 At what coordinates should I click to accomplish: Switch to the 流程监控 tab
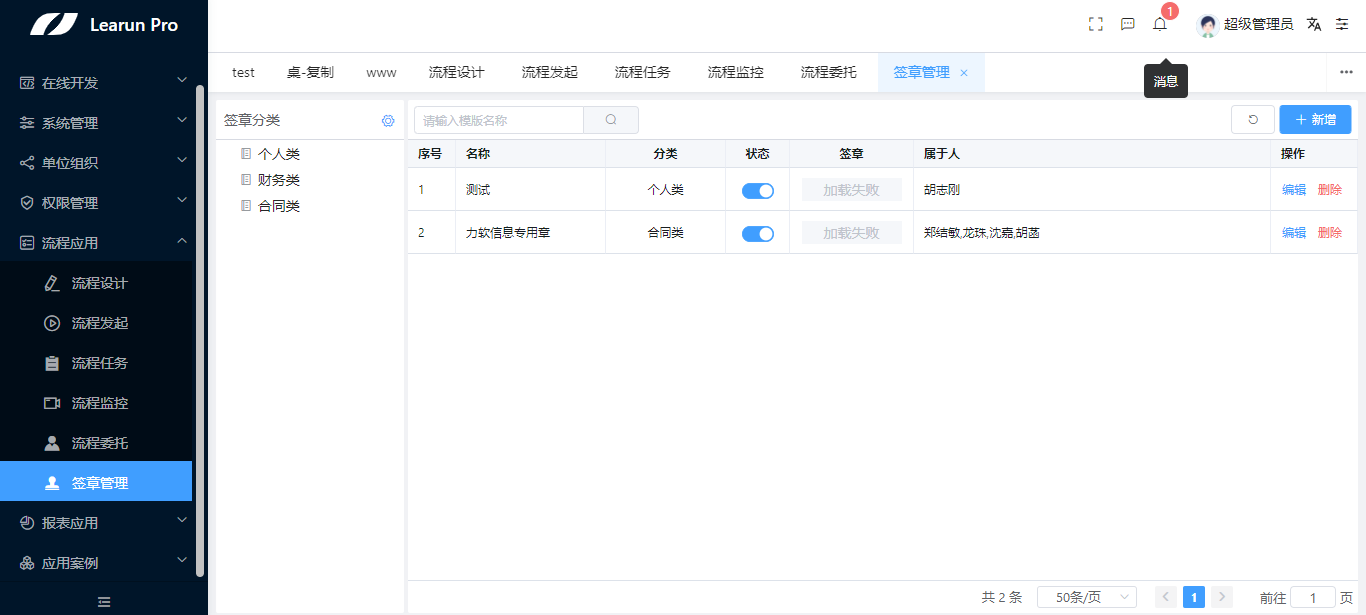(734, 71)
